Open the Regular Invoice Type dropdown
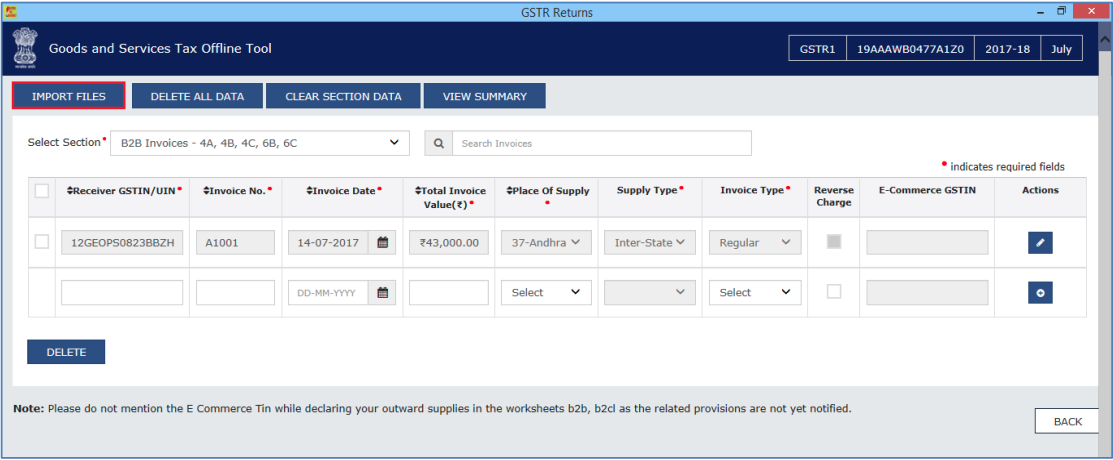Image resolution: width=1113 pixels, height=460 pixels. [x=755, y=243]
